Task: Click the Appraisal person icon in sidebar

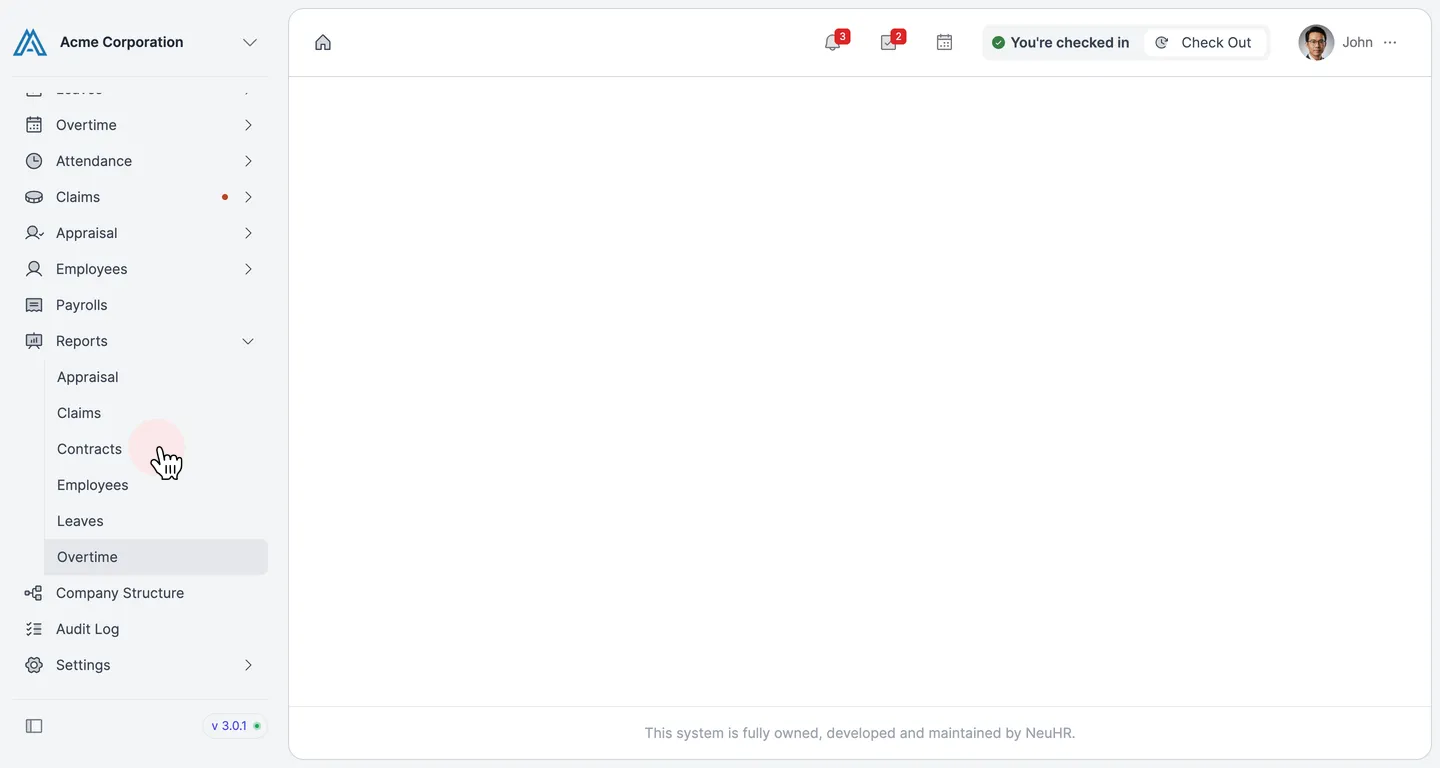Action: 34,233
